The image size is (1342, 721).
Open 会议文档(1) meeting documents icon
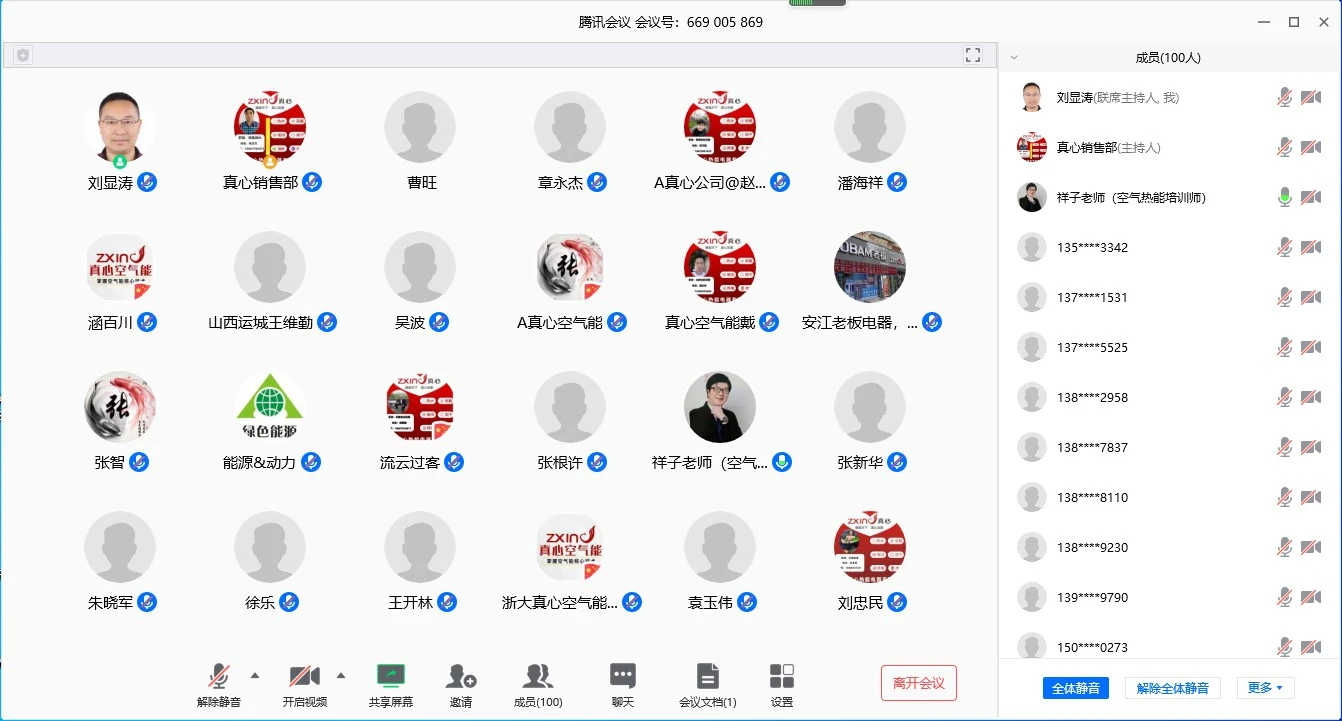(x=707, y=677)
